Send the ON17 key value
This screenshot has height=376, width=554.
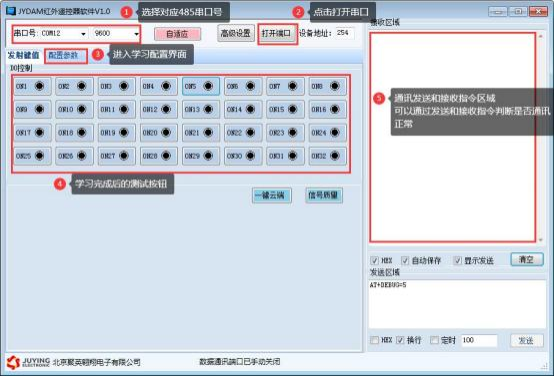coord(32,133)
